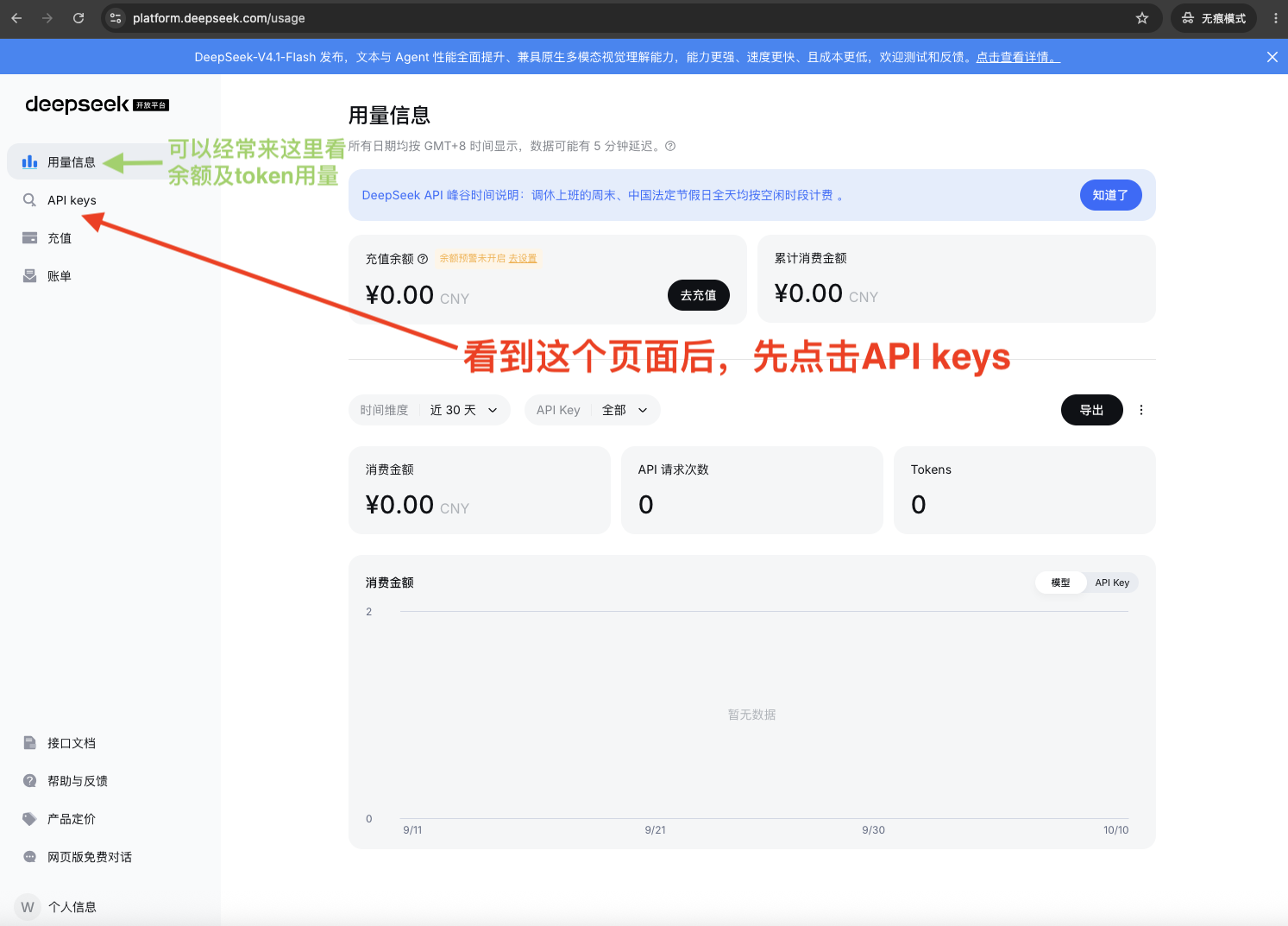Click the W profile avatar
The image size is (1288, 926).
28,907
